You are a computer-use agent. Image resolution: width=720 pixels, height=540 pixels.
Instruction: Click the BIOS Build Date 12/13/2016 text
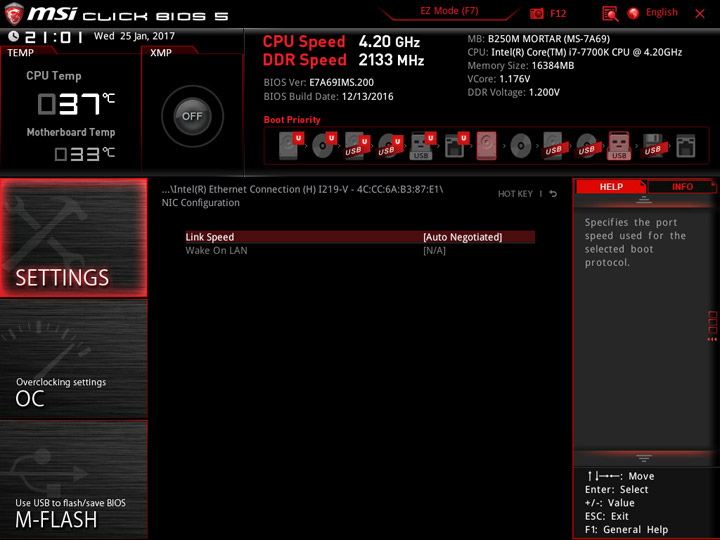point(328,96)
